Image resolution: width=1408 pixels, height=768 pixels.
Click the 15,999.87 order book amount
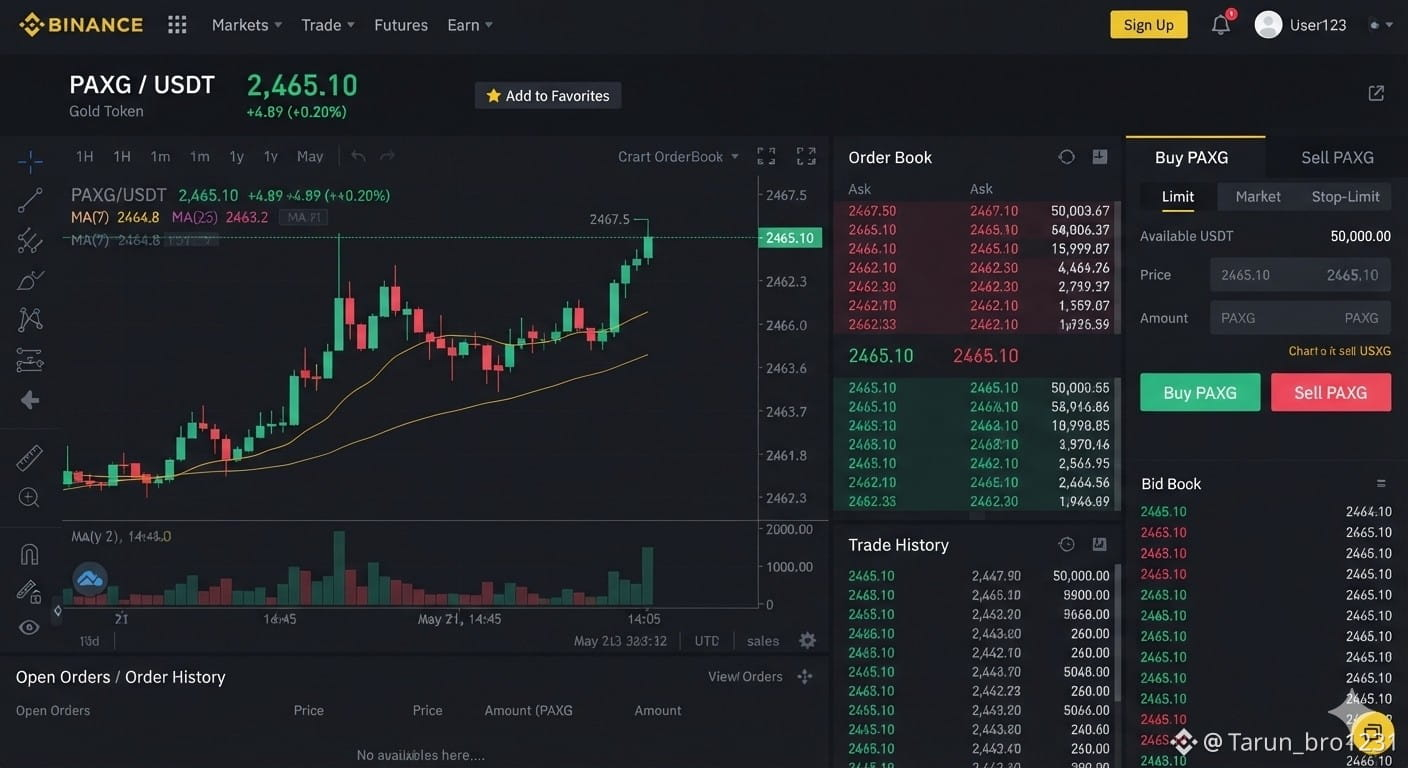[x=1080, y=249]
